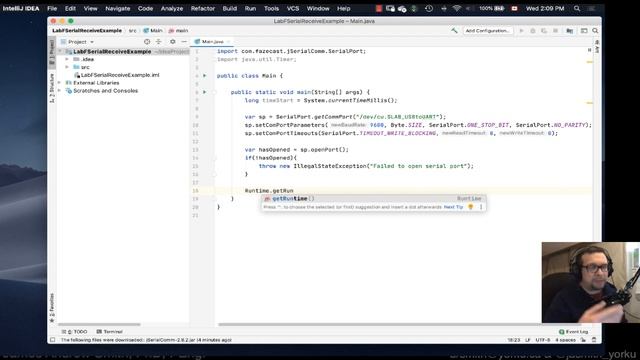Viewport: 640px width, 360px height.
Task: Open macOS Spotlight search in menu bar
Action: click(577, 8)
